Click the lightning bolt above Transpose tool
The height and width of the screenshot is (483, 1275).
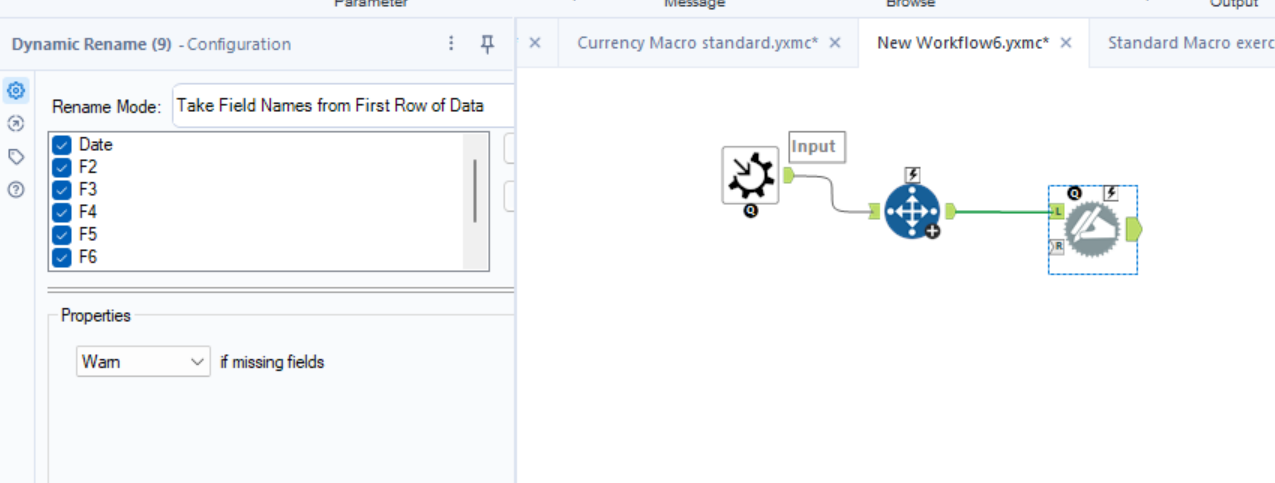[x=912, y=175]
